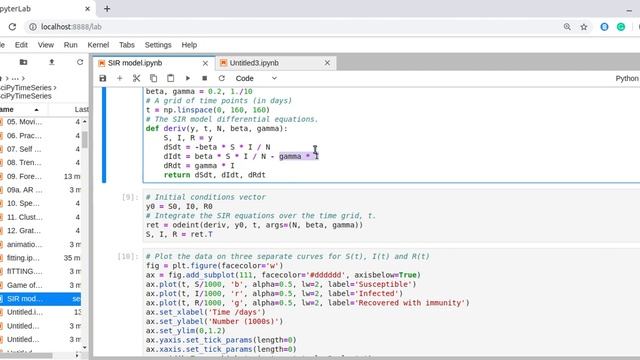Refresh the file list icon
The height and width of the screenshot is (360, 640).
click(80, 62)
